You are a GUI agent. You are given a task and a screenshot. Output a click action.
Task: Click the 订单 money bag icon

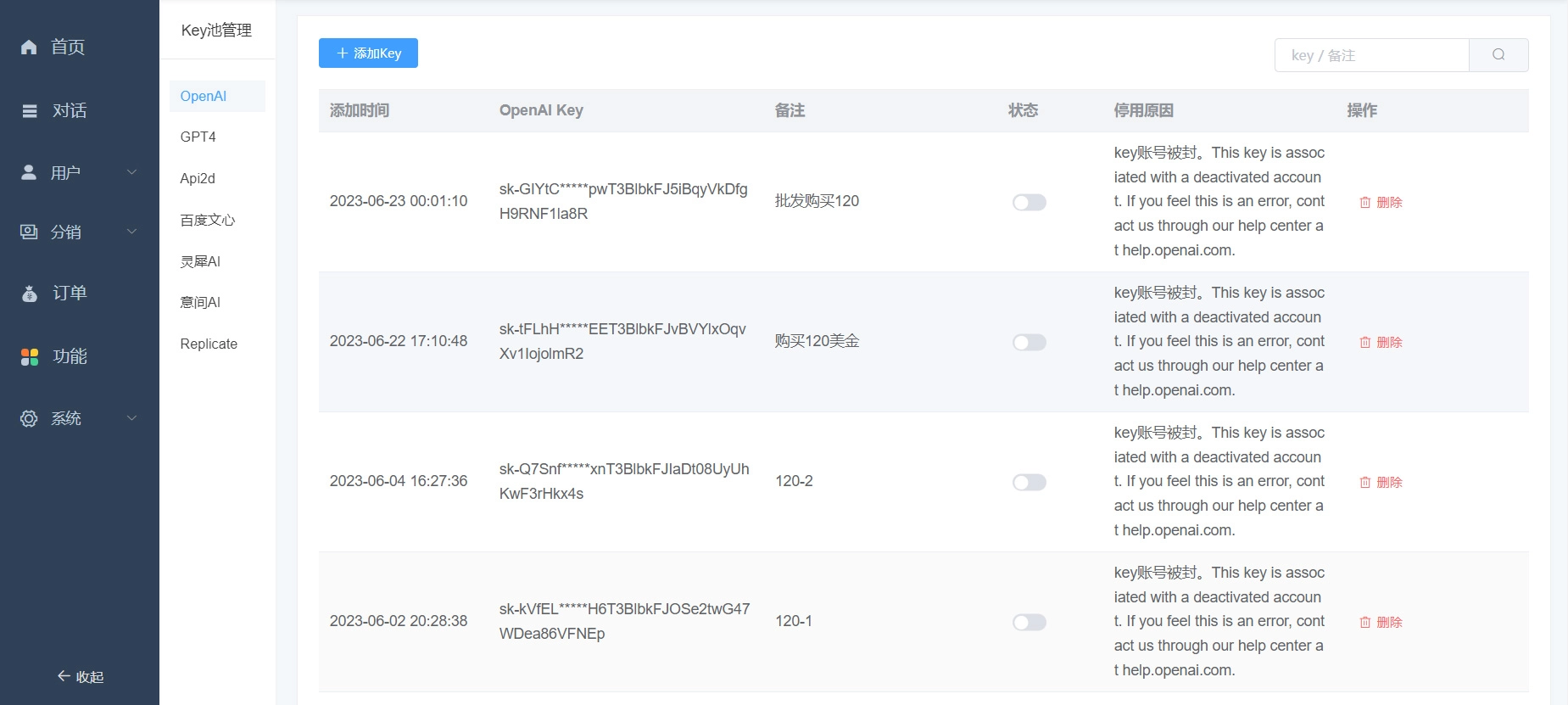coord(30,294)
